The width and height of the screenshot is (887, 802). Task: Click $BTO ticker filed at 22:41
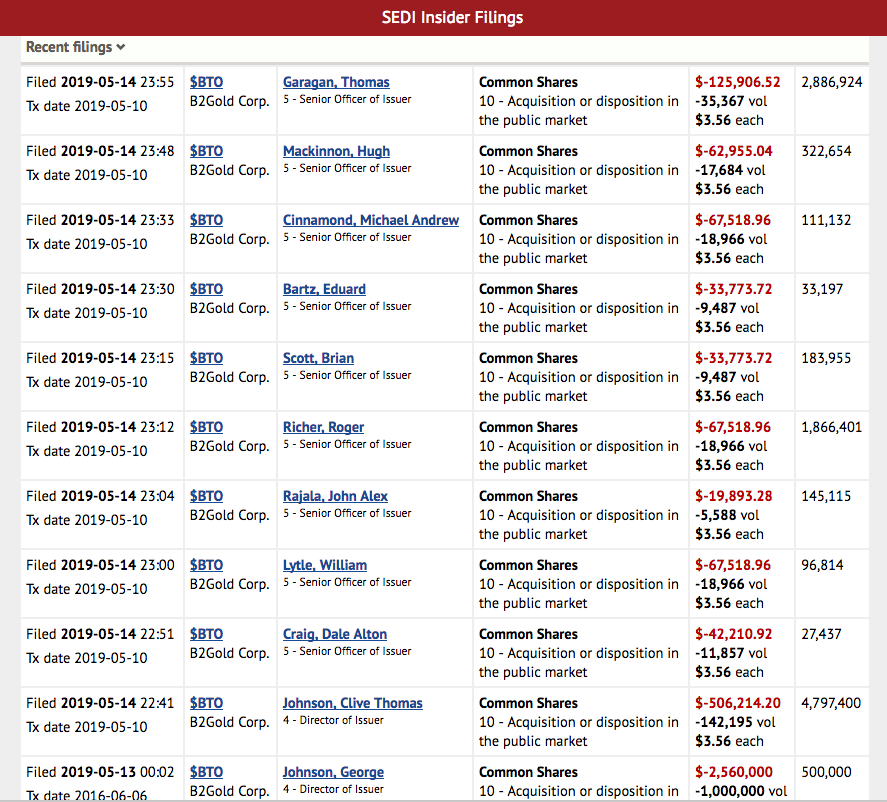(206, 703)
